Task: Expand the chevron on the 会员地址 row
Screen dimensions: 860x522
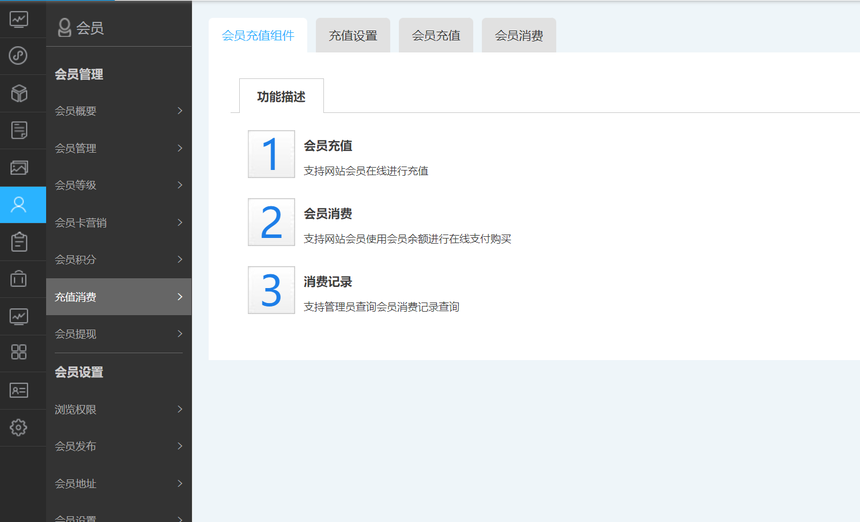Action: pos(180,484)
